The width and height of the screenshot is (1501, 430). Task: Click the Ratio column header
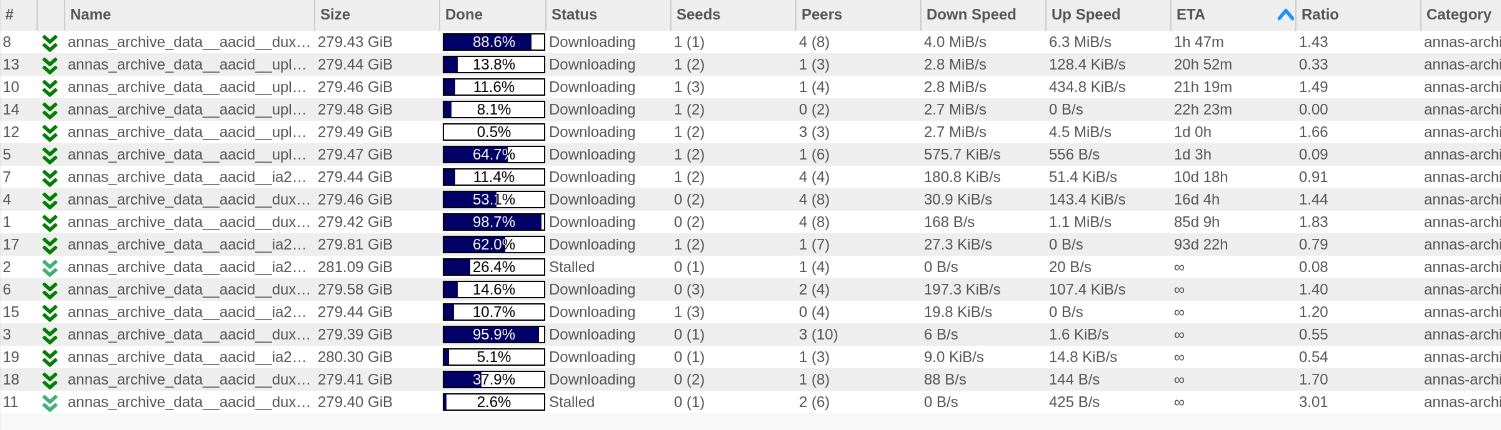(x=1320, y=15)
